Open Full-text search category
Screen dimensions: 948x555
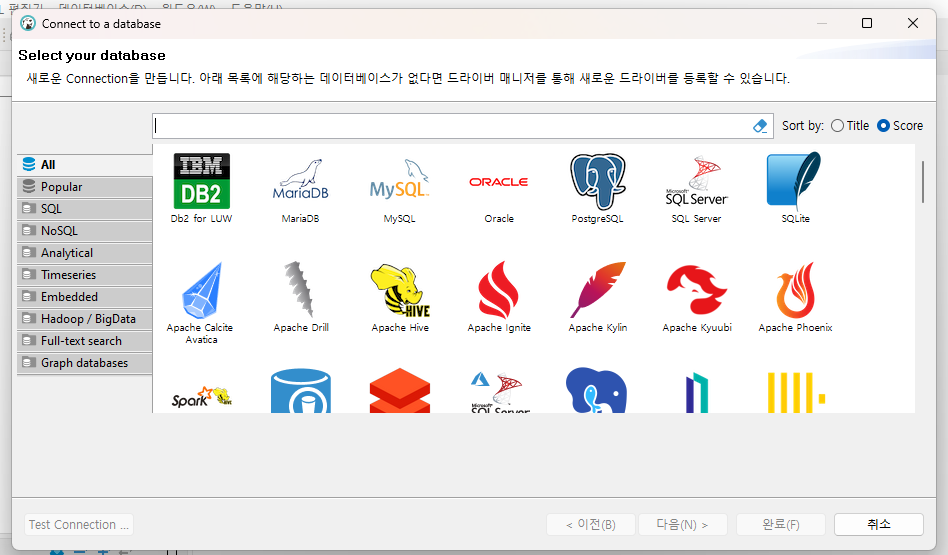[x=85, y=341]
